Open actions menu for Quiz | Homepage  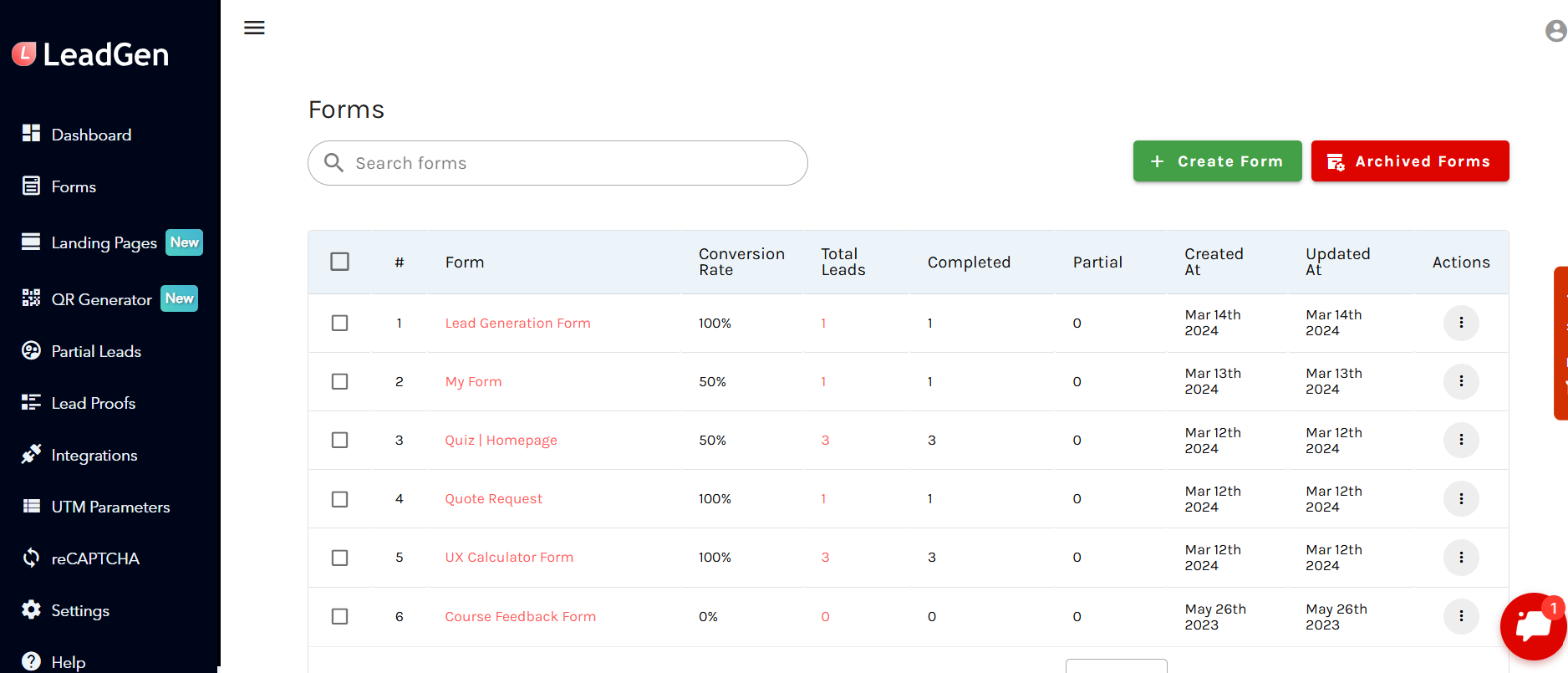point(1461,440)
